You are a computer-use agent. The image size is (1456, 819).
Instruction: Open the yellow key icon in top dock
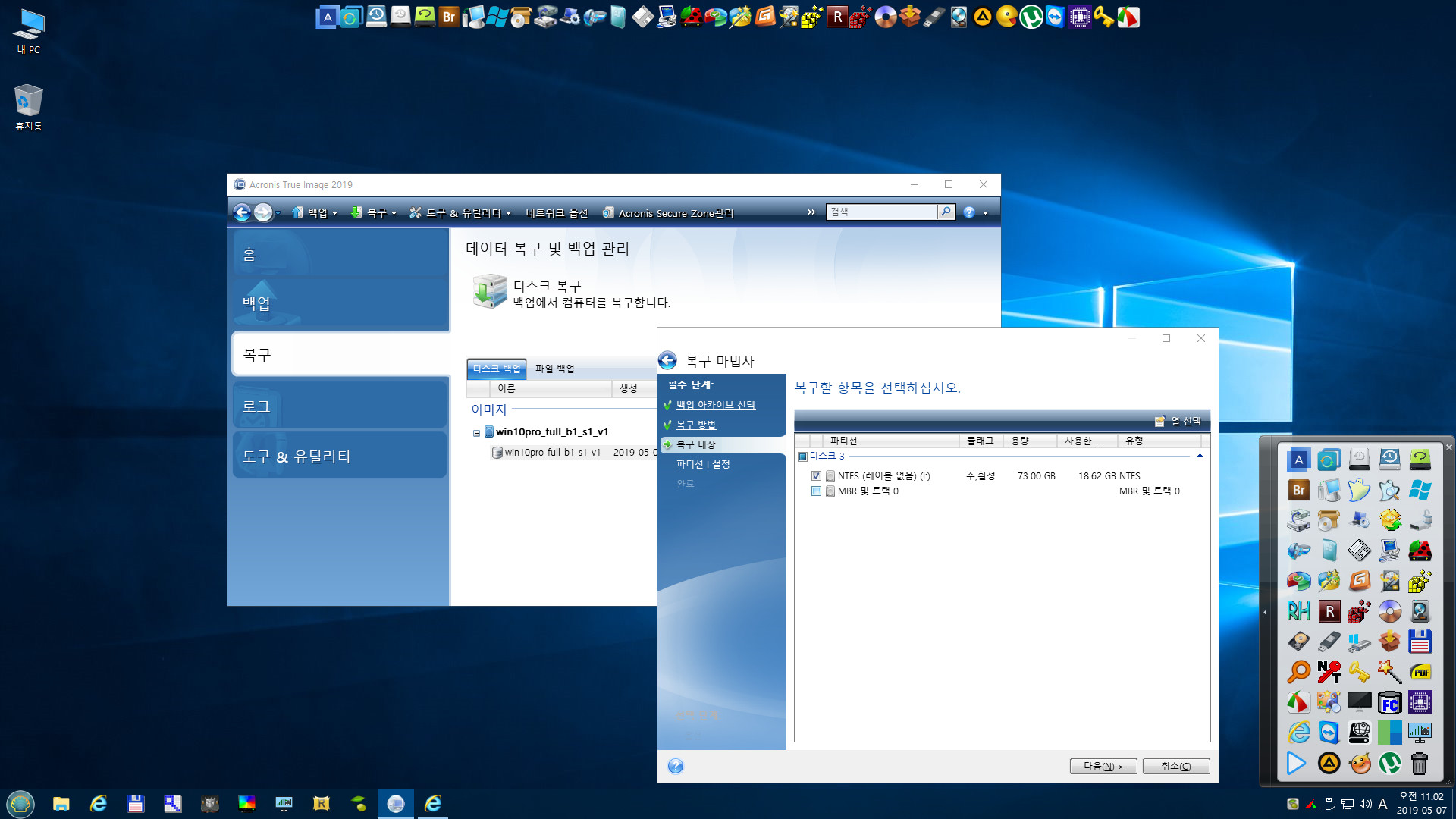pos(1103,17)
